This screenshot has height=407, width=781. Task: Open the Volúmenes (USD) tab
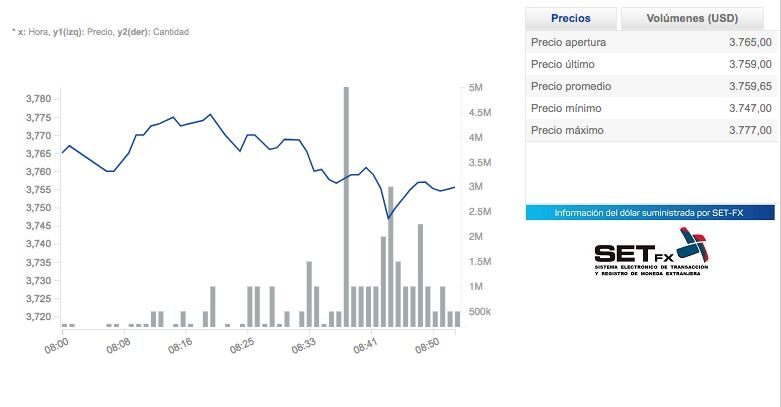click(x=691, y=18)
